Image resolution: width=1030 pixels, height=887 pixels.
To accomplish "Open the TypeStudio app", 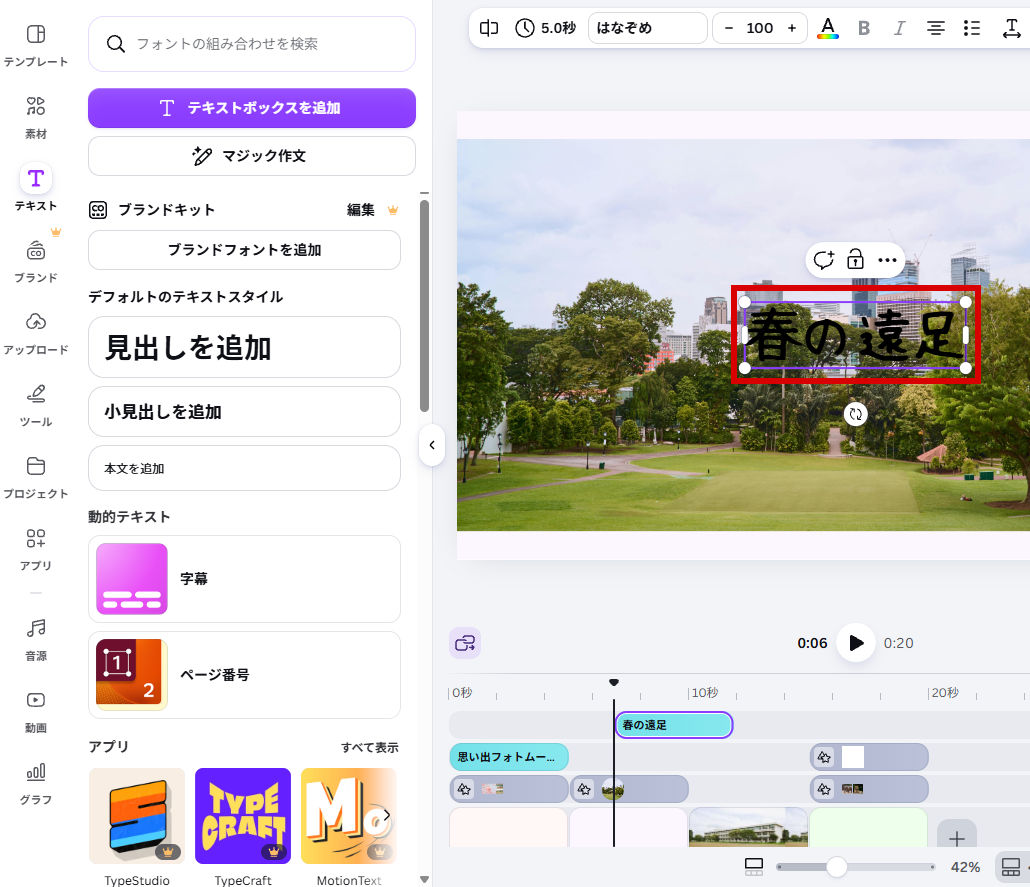I will pos(137,815).
